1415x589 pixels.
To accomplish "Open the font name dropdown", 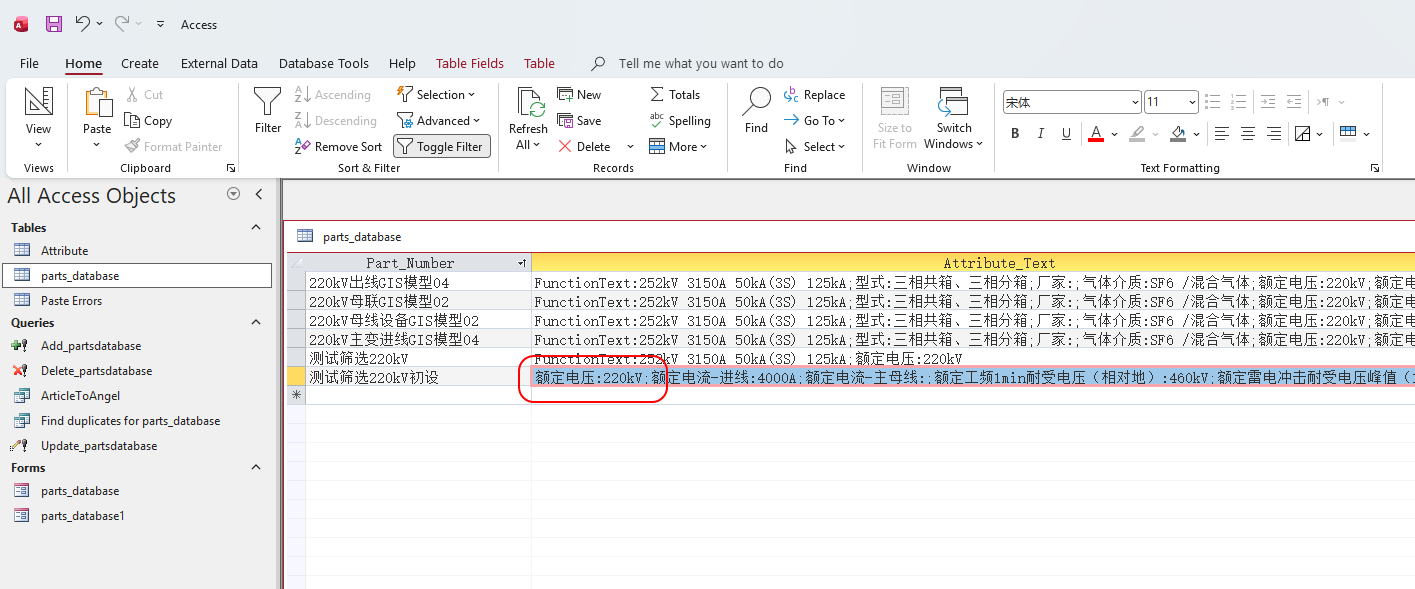I will click(x=1135, y=103).
